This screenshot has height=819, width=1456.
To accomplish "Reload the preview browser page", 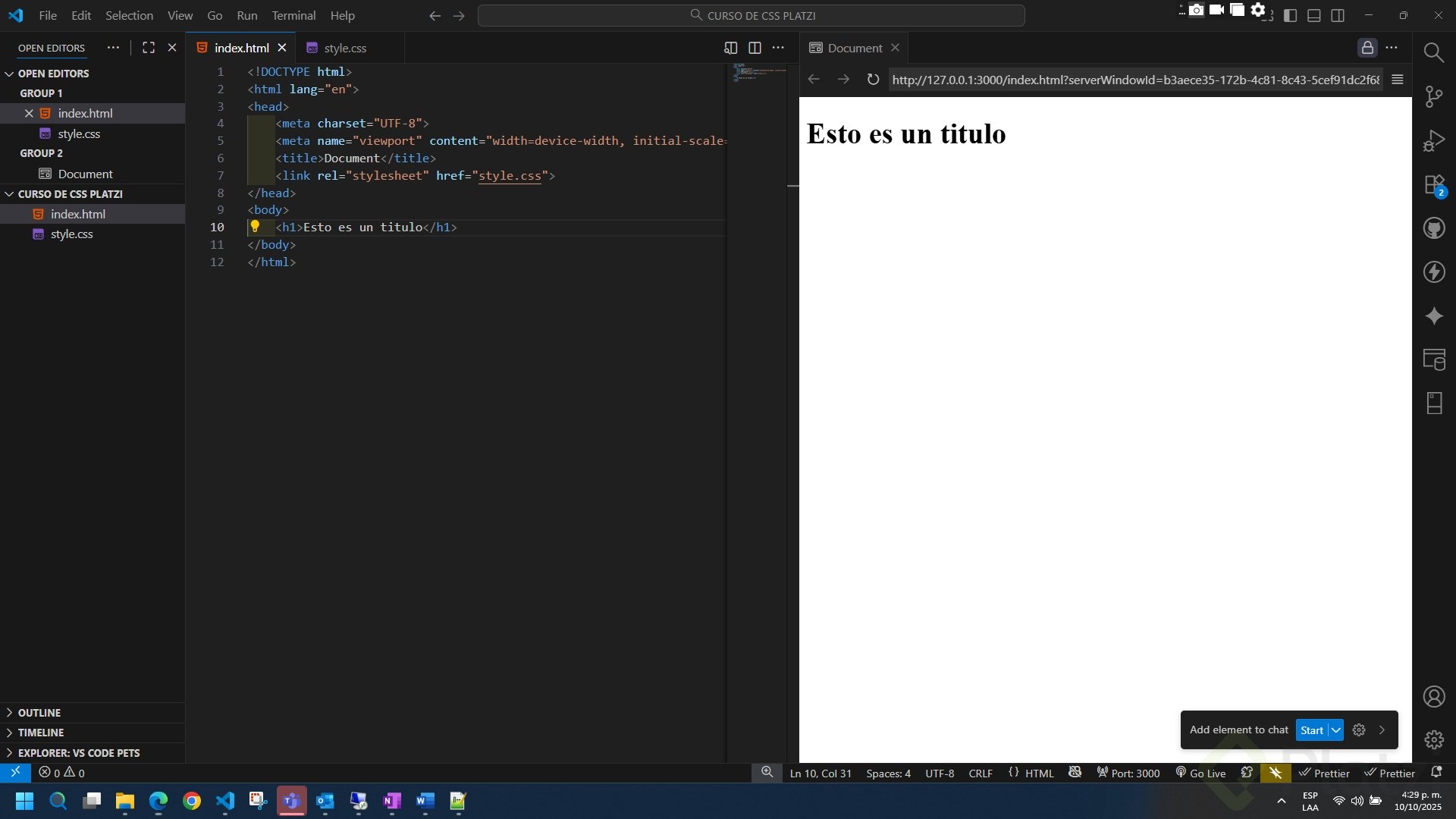I will (x=873, y=80).
